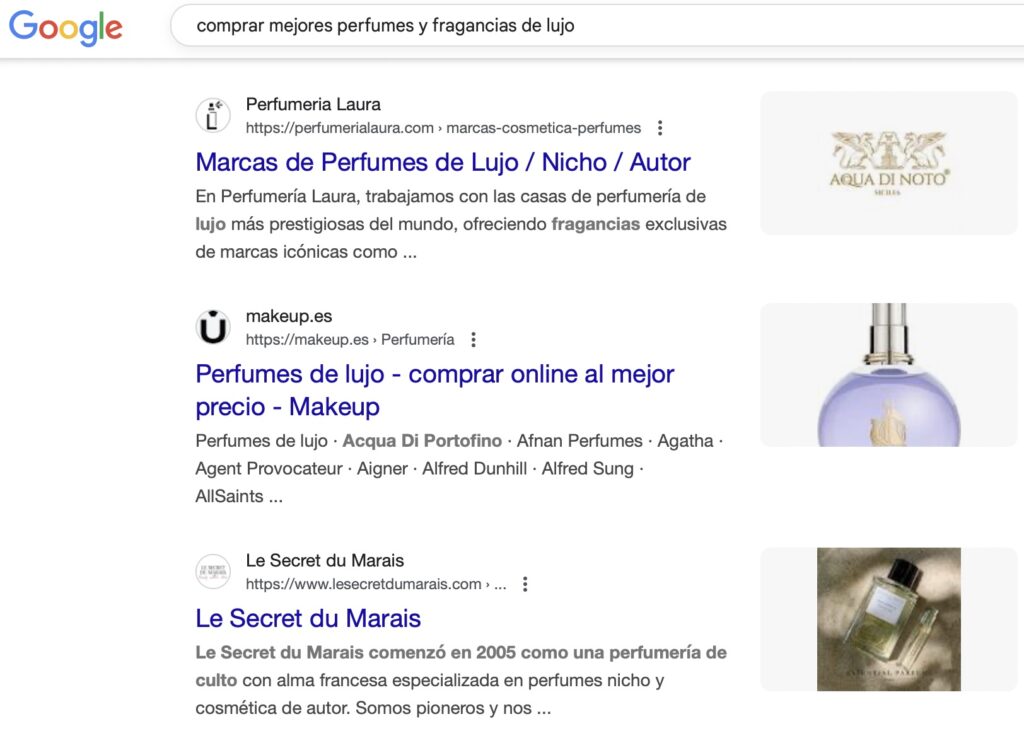Open Le Secret du Marais favicon icon
The image size is (1024, 736).
click(x=213, y=571)
